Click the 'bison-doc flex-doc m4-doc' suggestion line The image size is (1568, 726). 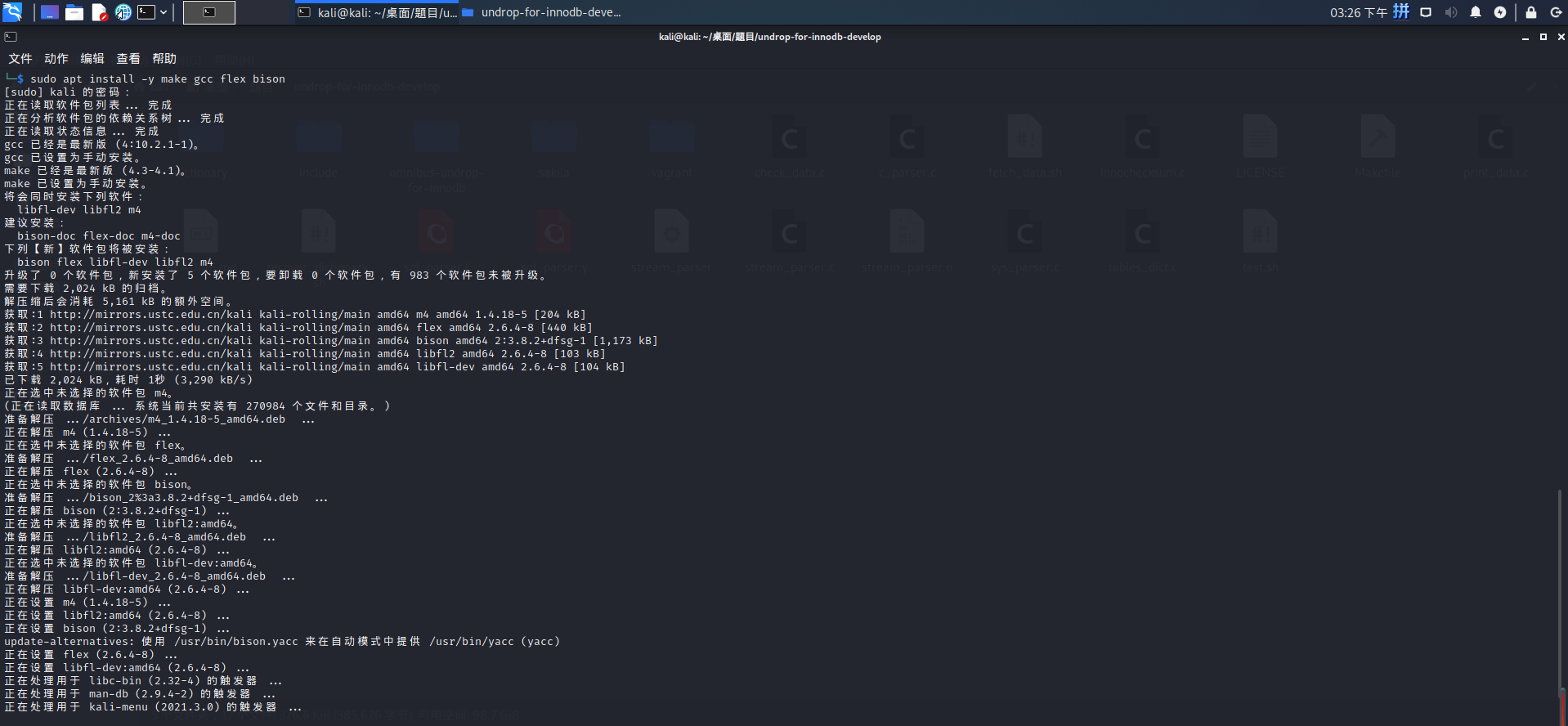coord(99,236)
